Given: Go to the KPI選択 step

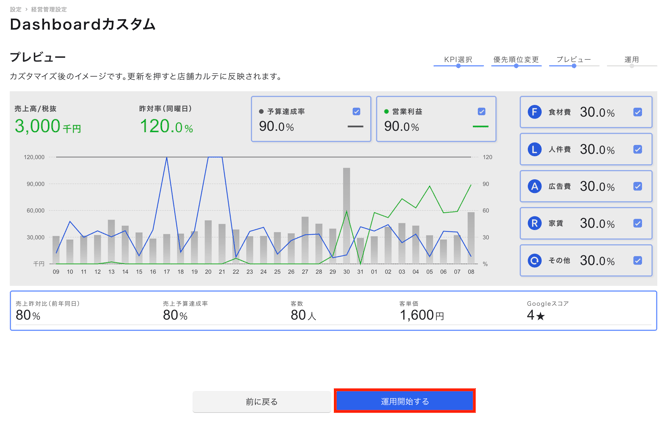Looking at the screenshot, I should point(458,60).
